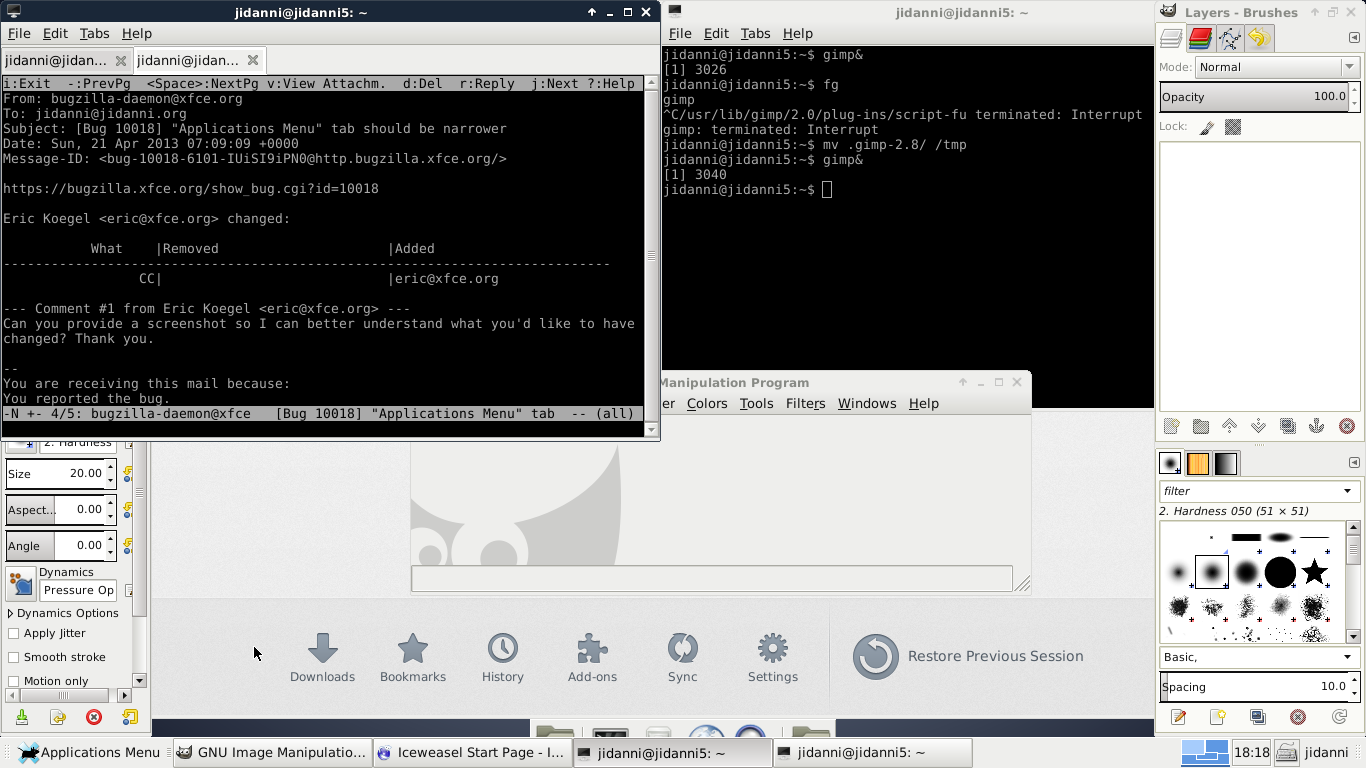This screenshot has width=1366, height=768.
Task: Enable the Apply Jitter checkbox
Action: (14, 633)
